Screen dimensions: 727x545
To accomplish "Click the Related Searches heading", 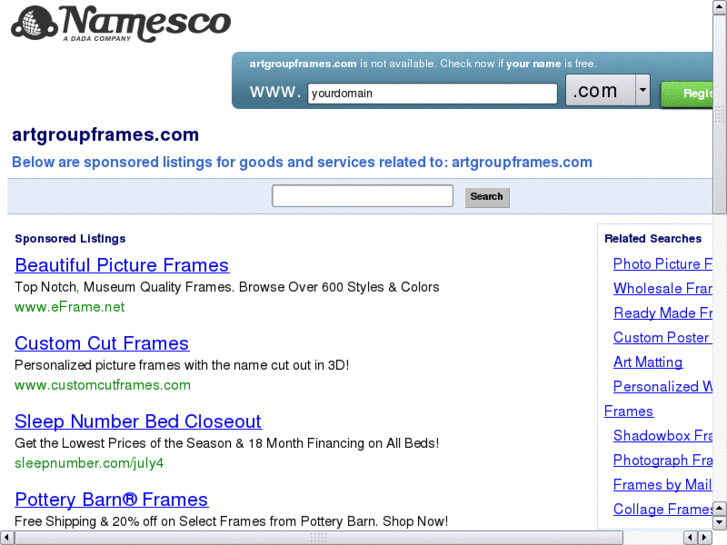I will click(653, 239).
